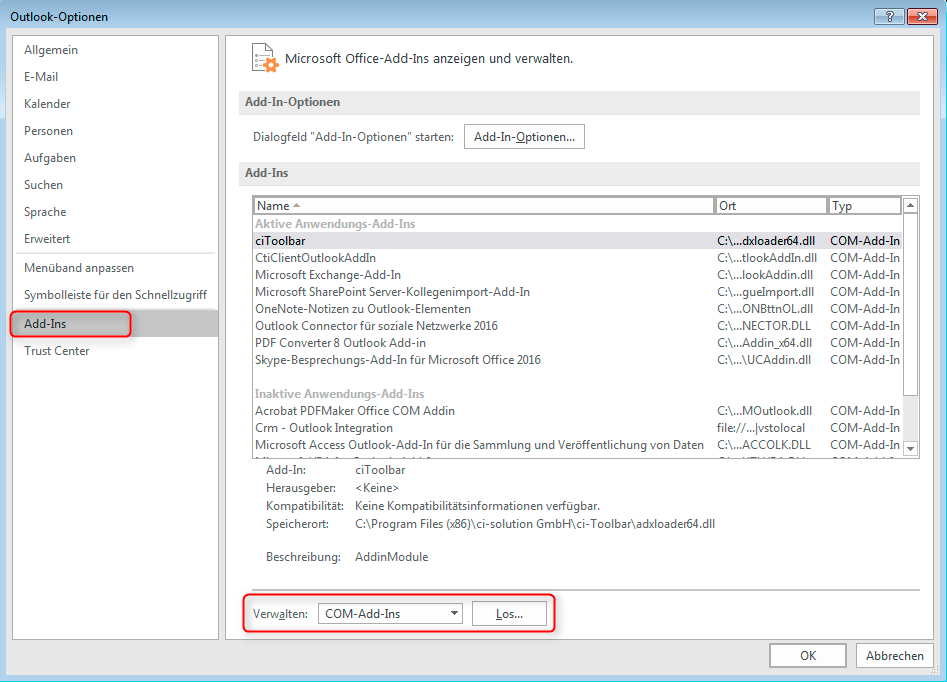The height and width of the screenshot is (682, 947).
Task: Click the Los... button
Action: (x=509, y=614)
